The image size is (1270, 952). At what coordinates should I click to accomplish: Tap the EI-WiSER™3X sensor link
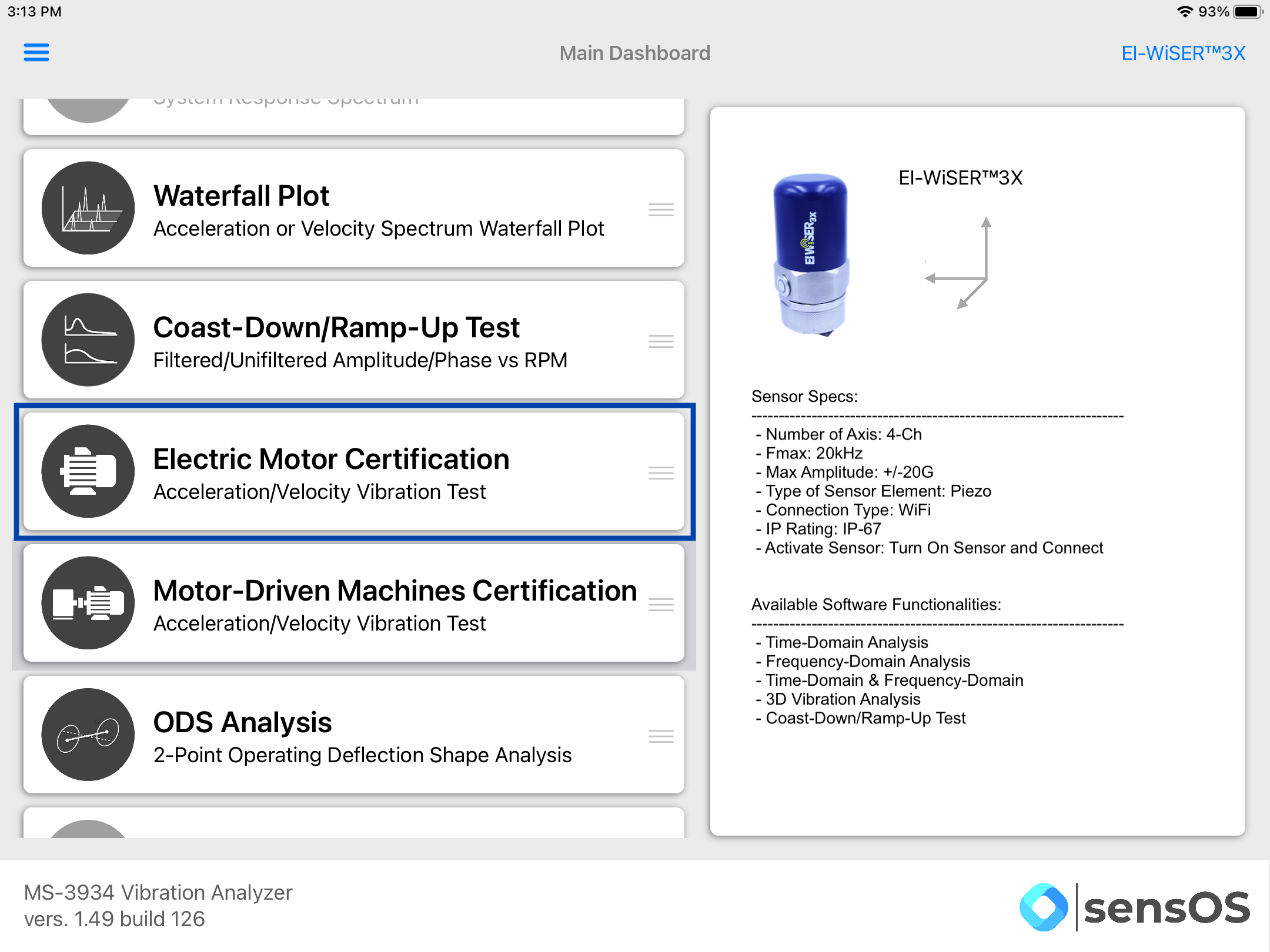pyautogui.click(x=1183, y=53)
